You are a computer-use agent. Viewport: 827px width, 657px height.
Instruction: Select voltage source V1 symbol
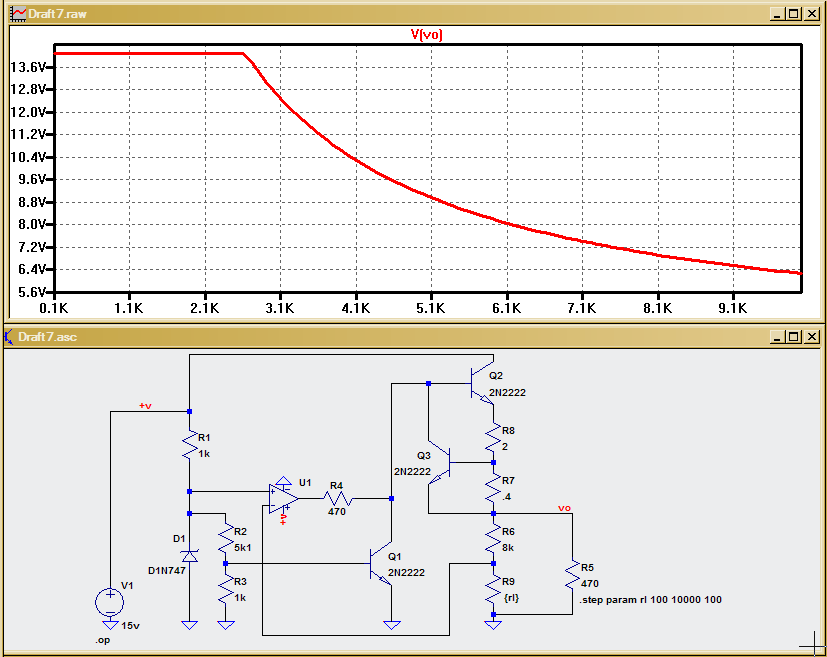coord(110,602)
